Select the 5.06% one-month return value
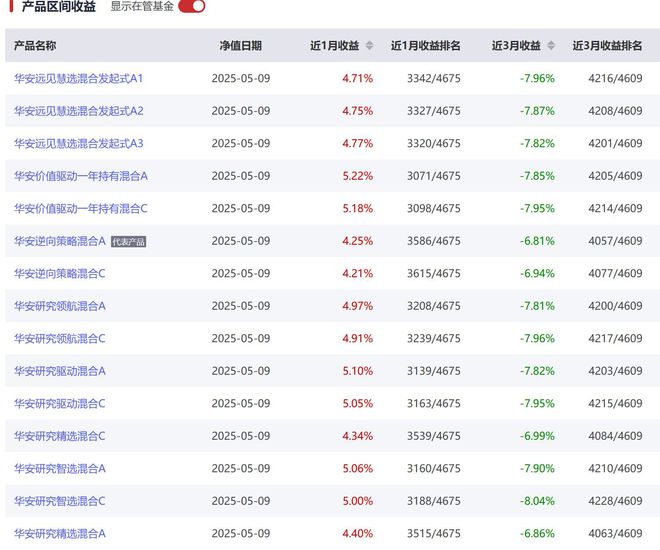 358,468
